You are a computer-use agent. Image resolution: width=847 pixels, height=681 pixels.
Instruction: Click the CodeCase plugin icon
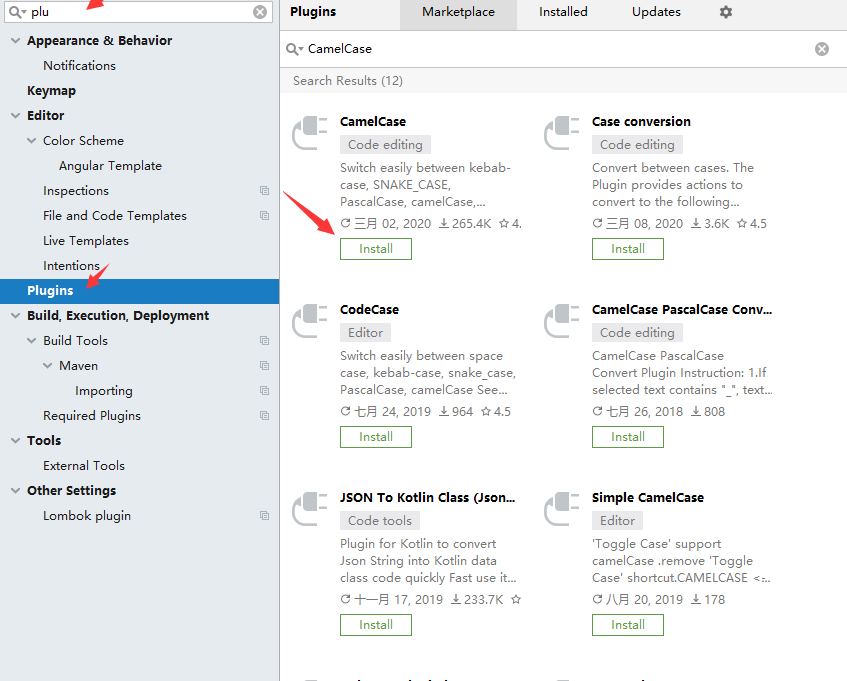[x=310, y=321]
